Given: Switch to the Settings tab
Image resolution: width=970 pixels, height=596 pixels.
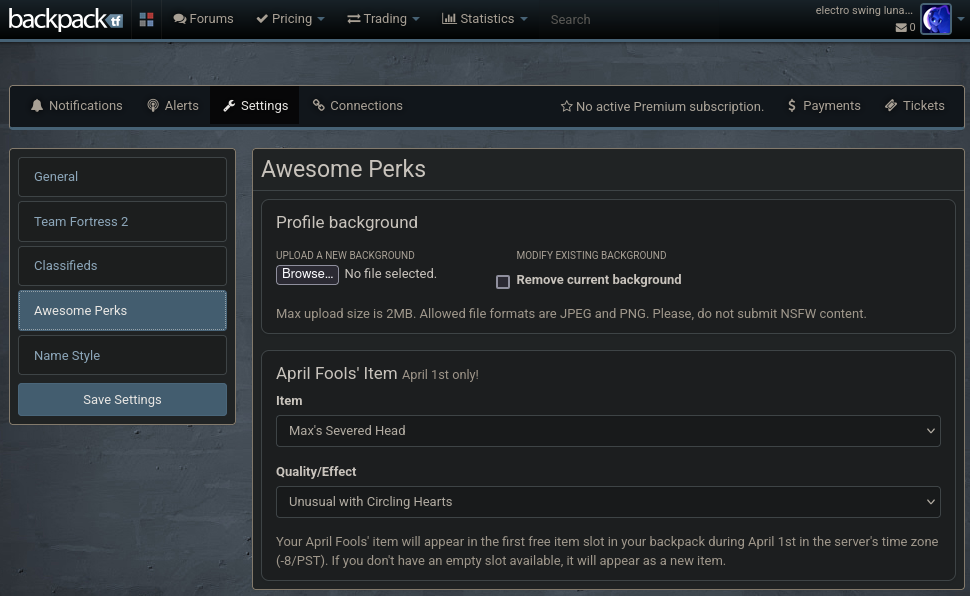Looking at the screenshot, I should 255,106.
